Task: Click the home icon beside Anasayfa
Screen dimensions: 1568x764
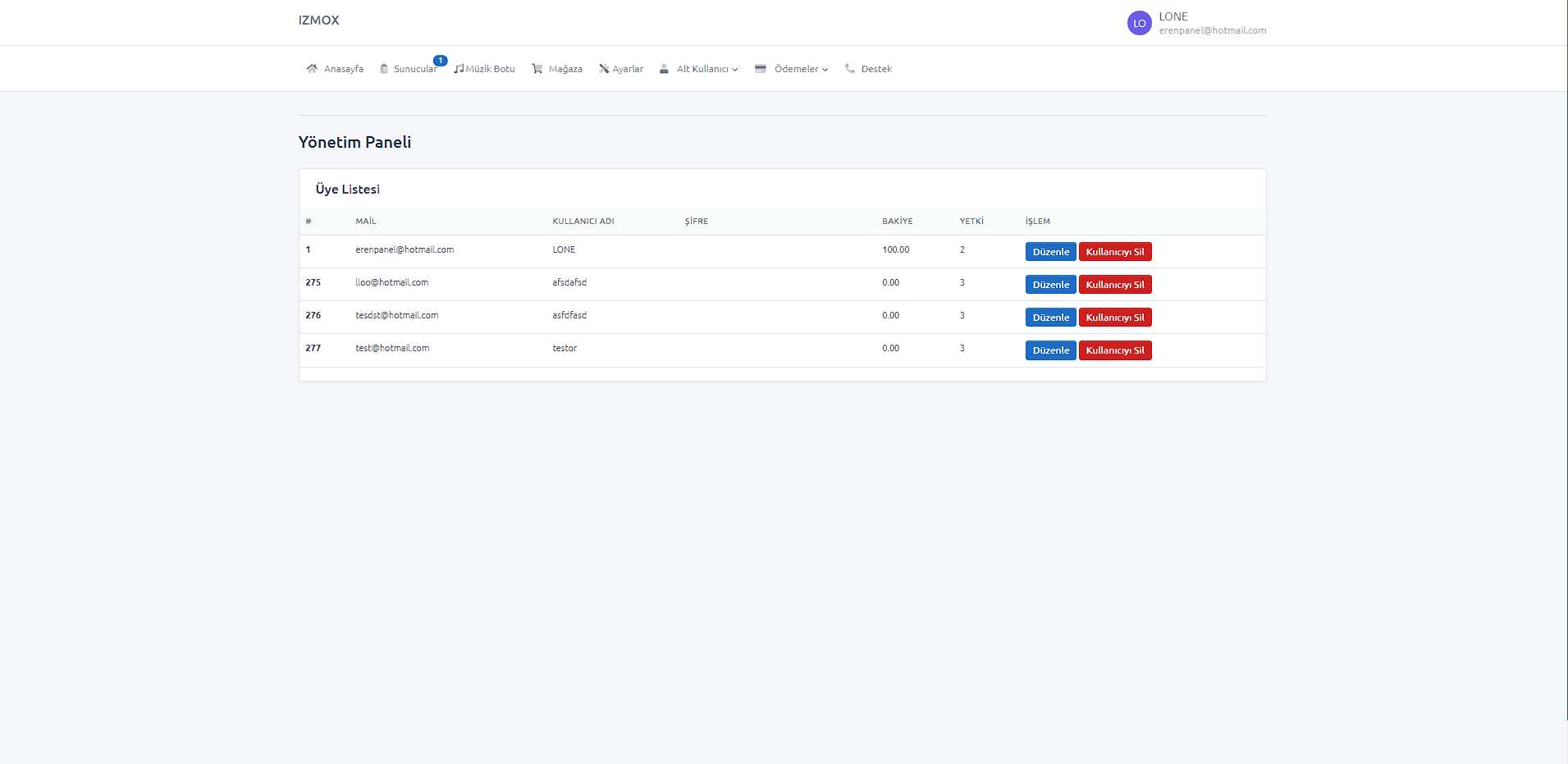Action: point(312,69)
